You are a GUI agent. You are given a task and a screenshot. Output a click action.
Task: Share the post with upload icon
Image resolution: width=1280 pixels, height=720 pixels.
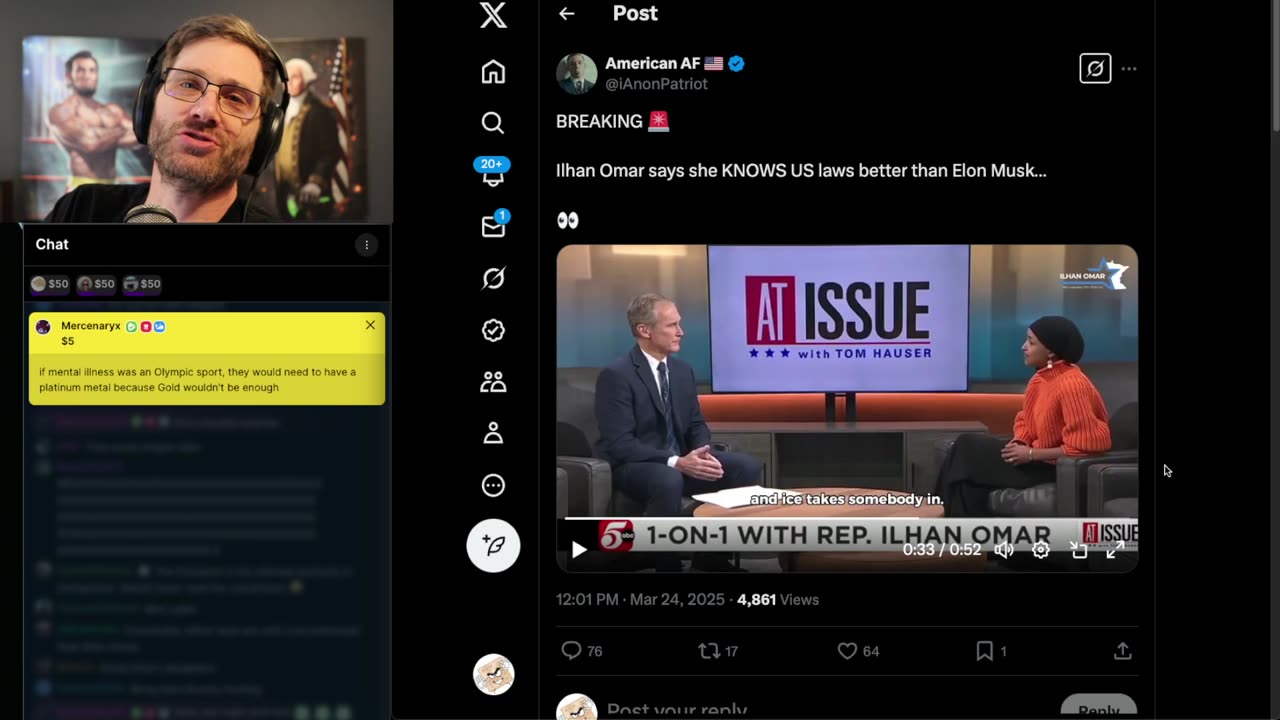pos(1122,651)
